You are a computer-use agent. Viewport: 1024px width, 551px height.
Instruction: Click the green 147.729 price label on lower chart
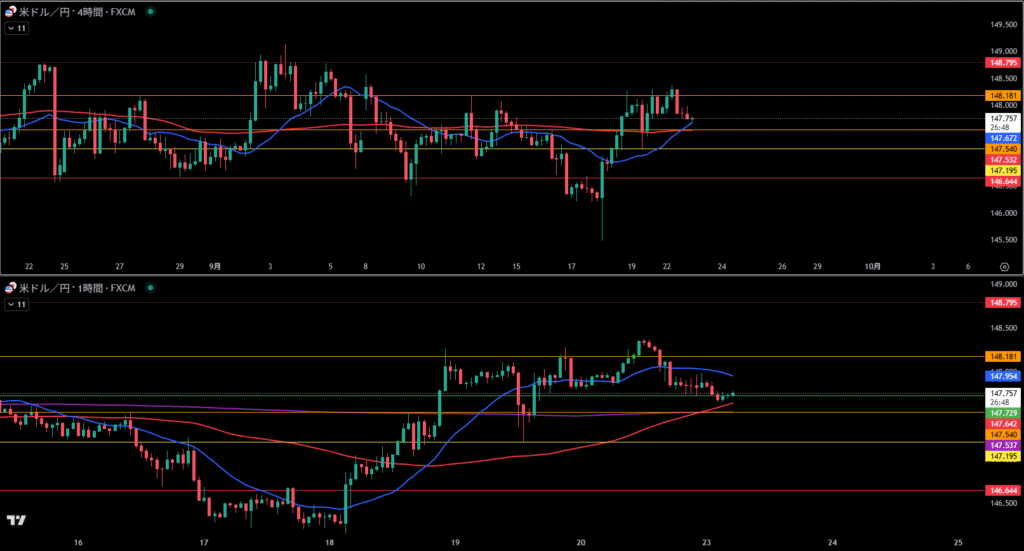1003,412
